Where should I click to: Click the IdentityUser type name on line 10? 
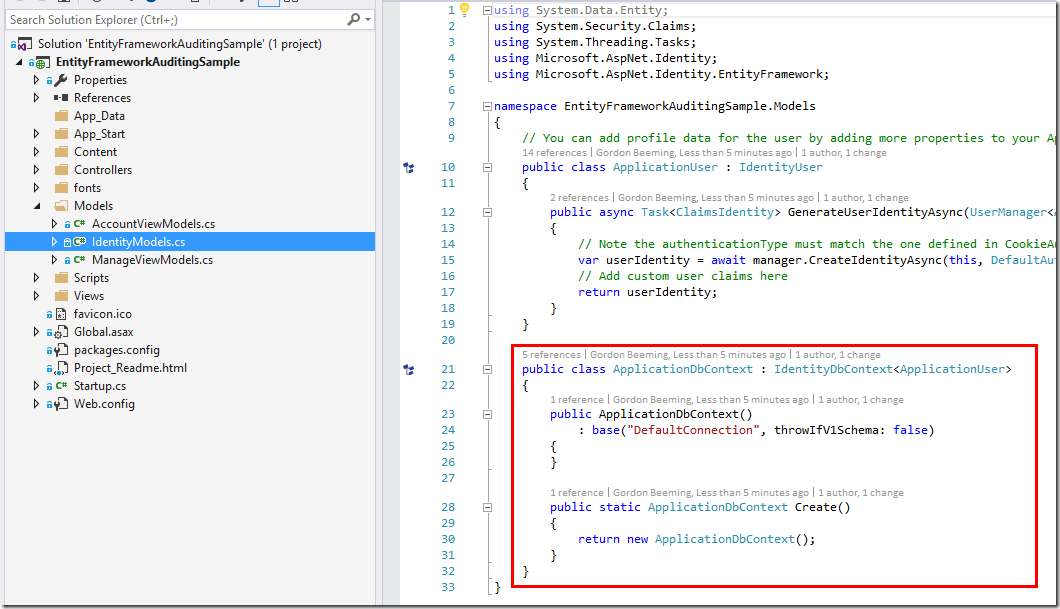tap(781, 168)
